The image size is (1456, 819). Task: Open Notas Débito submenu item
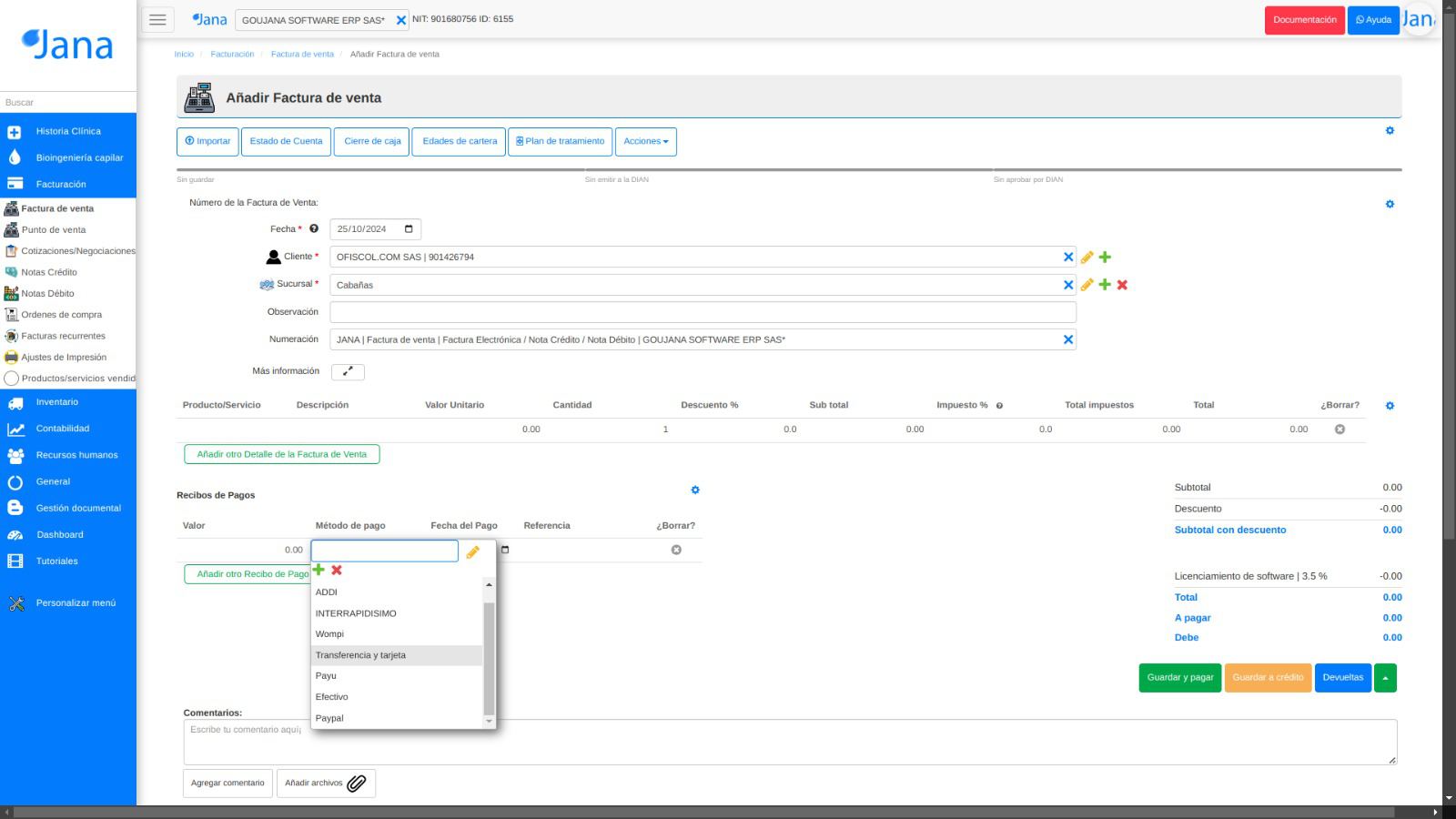[x=47, y=294]
